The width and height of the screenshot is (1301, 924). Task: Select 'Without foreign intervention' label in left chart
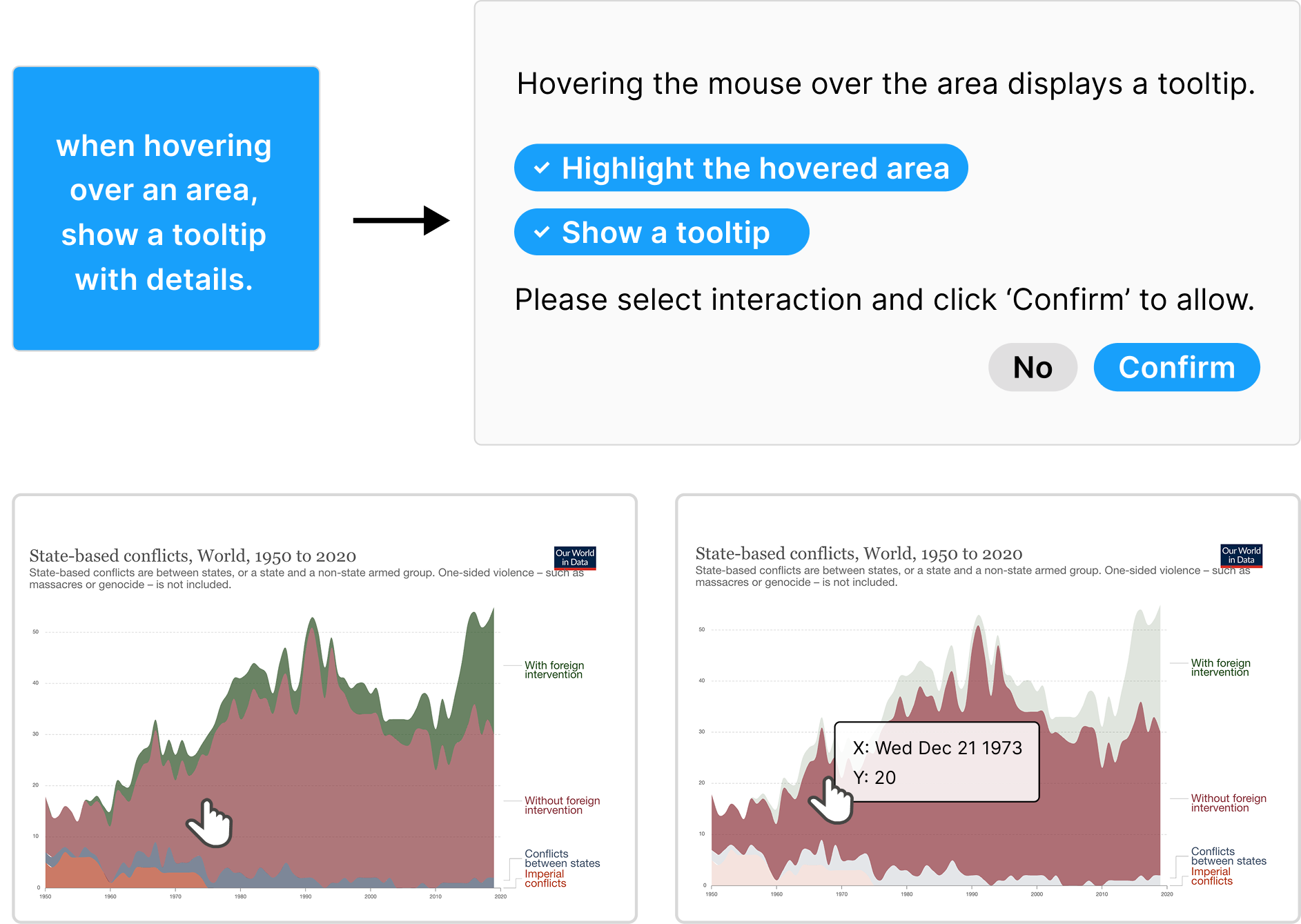point(562,805)
